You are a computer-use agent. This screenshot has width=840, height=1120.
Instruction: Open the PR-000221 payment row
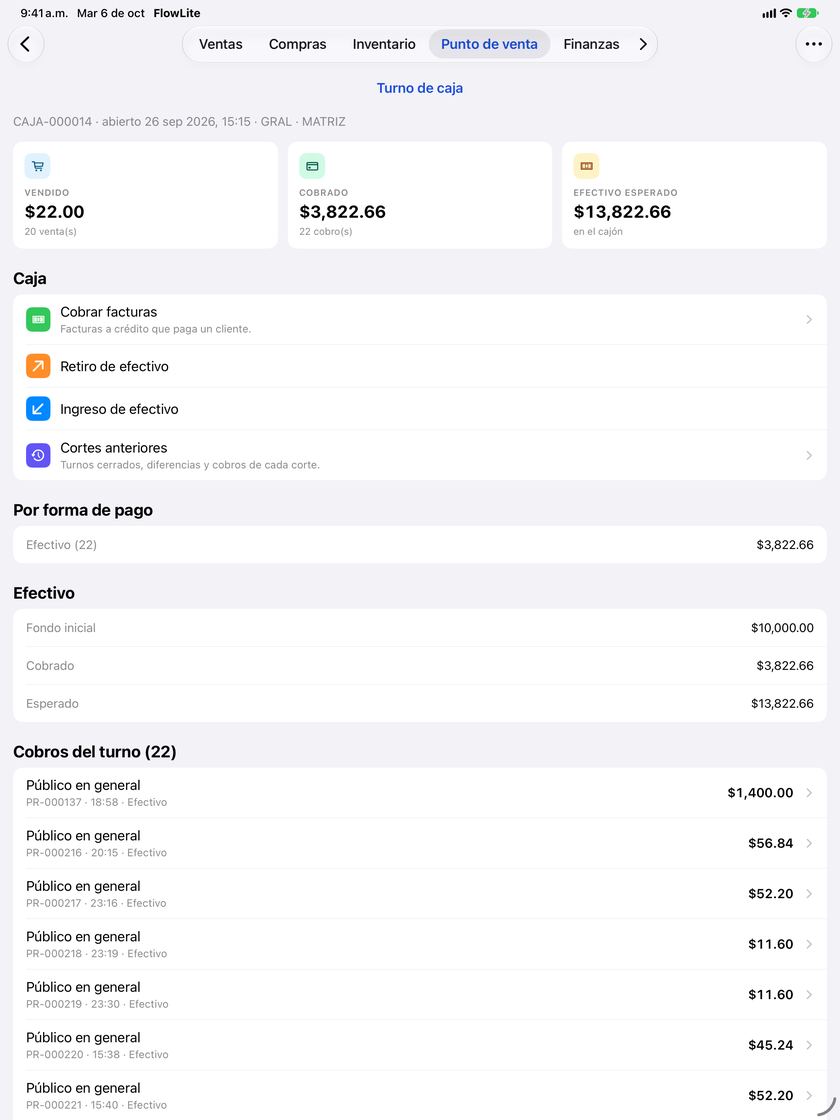pyautogui.click(x=420, y=1096)
